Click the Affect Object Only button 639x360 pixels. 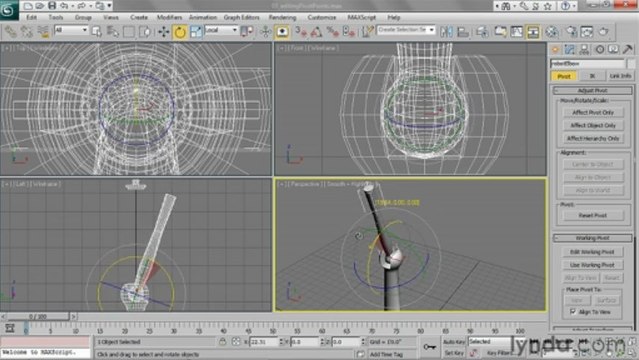pyautogui.click(x=593, y=125)
